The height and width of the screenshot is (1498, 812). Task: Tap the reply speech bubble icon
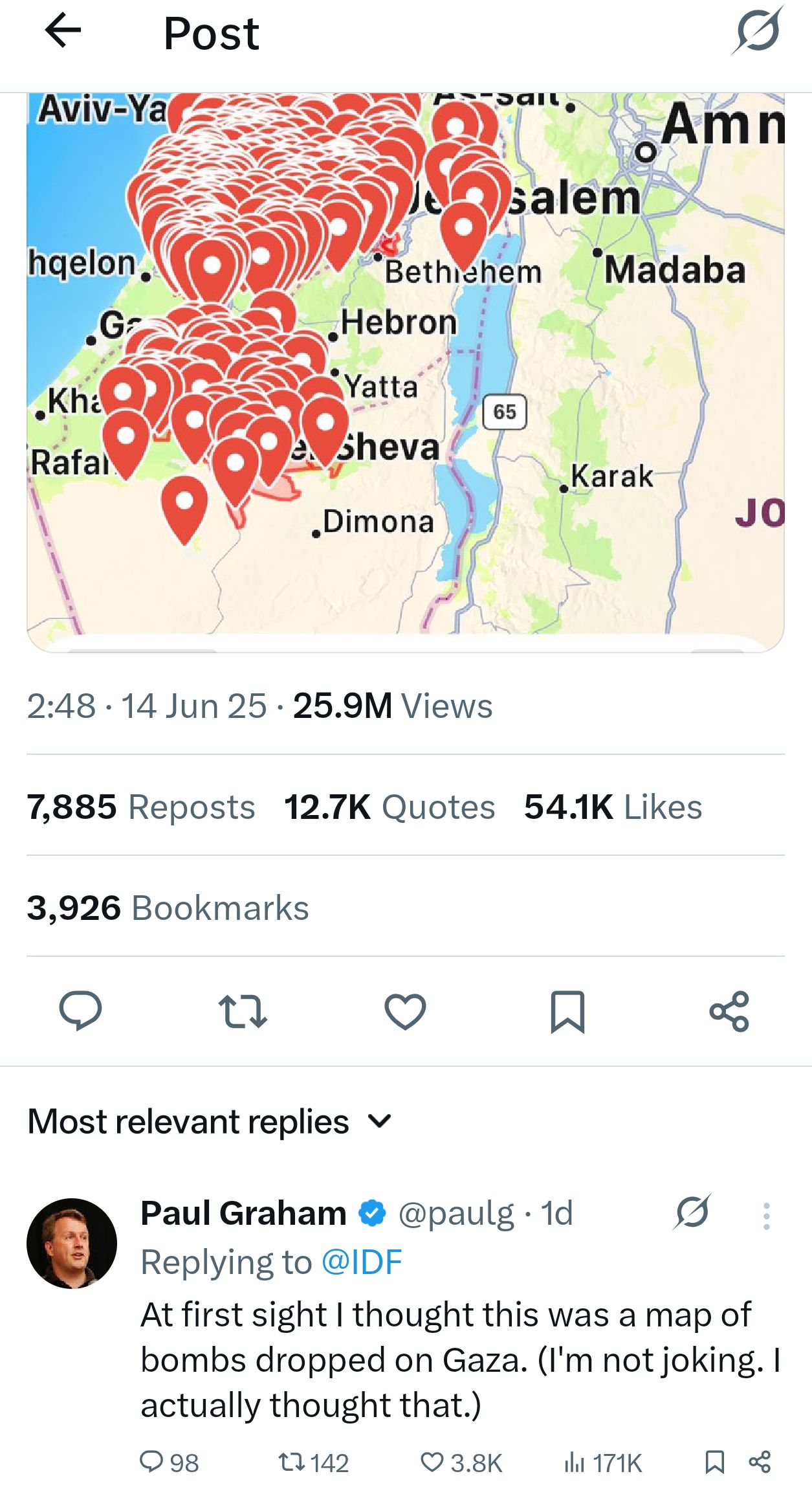click(x=80, y=1011)
